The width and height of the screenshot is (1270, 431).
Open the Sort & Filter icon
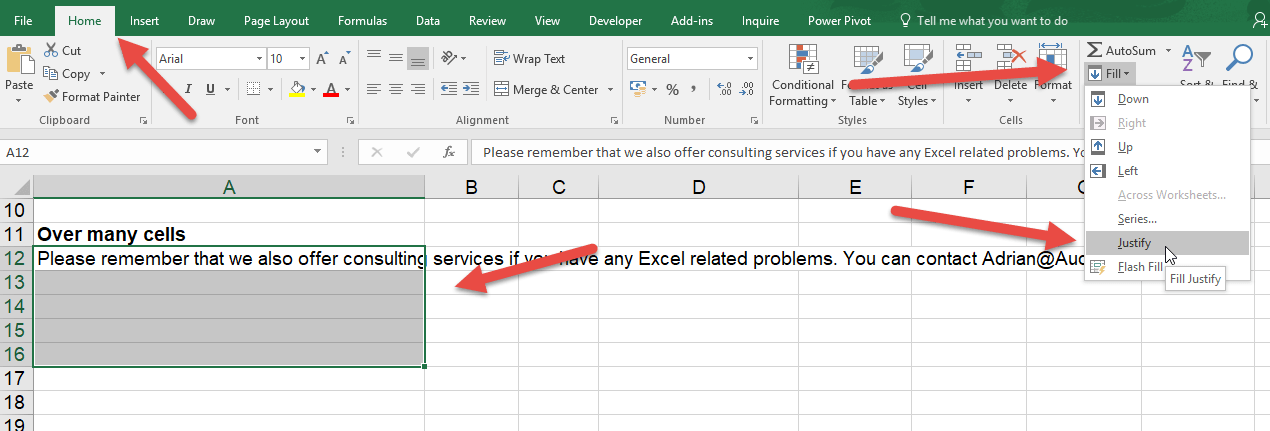tap(1196, 60)
